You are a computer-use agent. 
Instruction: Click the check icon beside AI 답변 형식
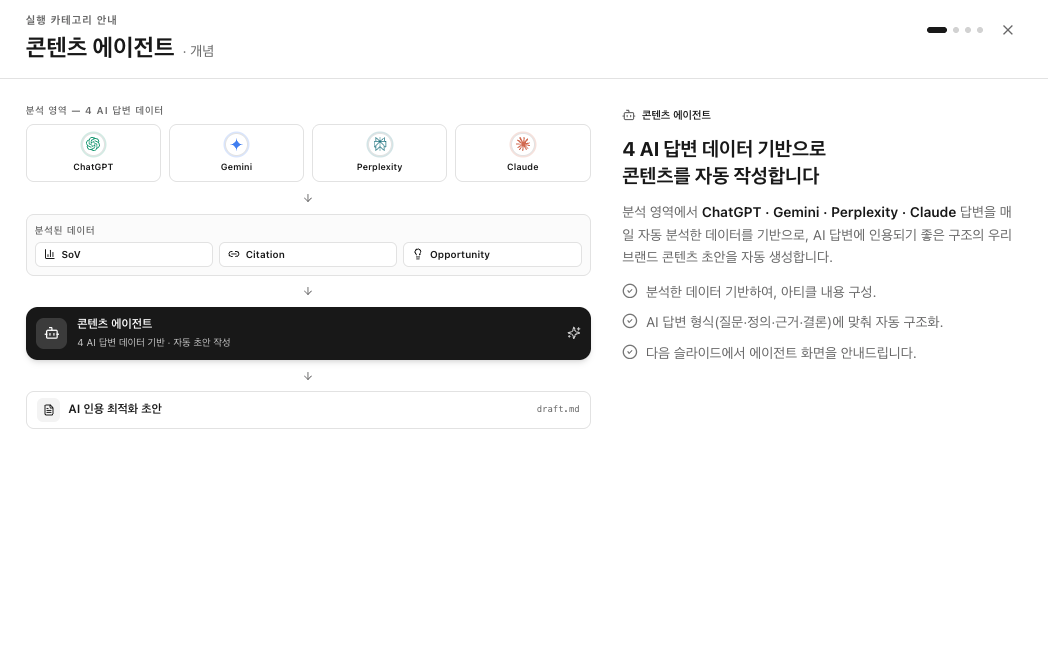coord(630,321)
